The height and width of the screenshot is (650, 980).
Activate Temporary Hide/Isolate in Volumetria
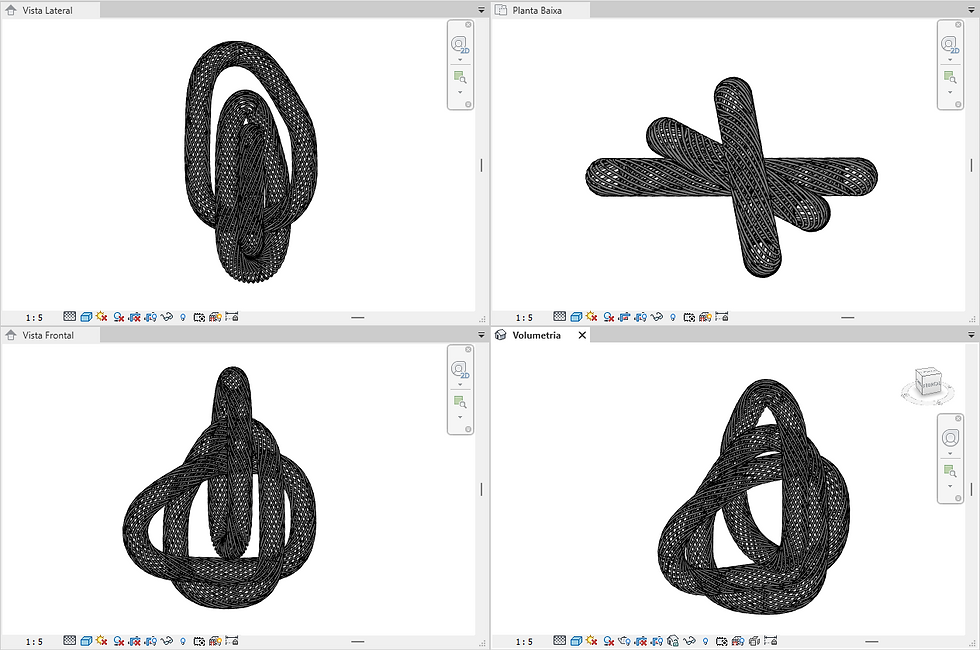(689, 640)
